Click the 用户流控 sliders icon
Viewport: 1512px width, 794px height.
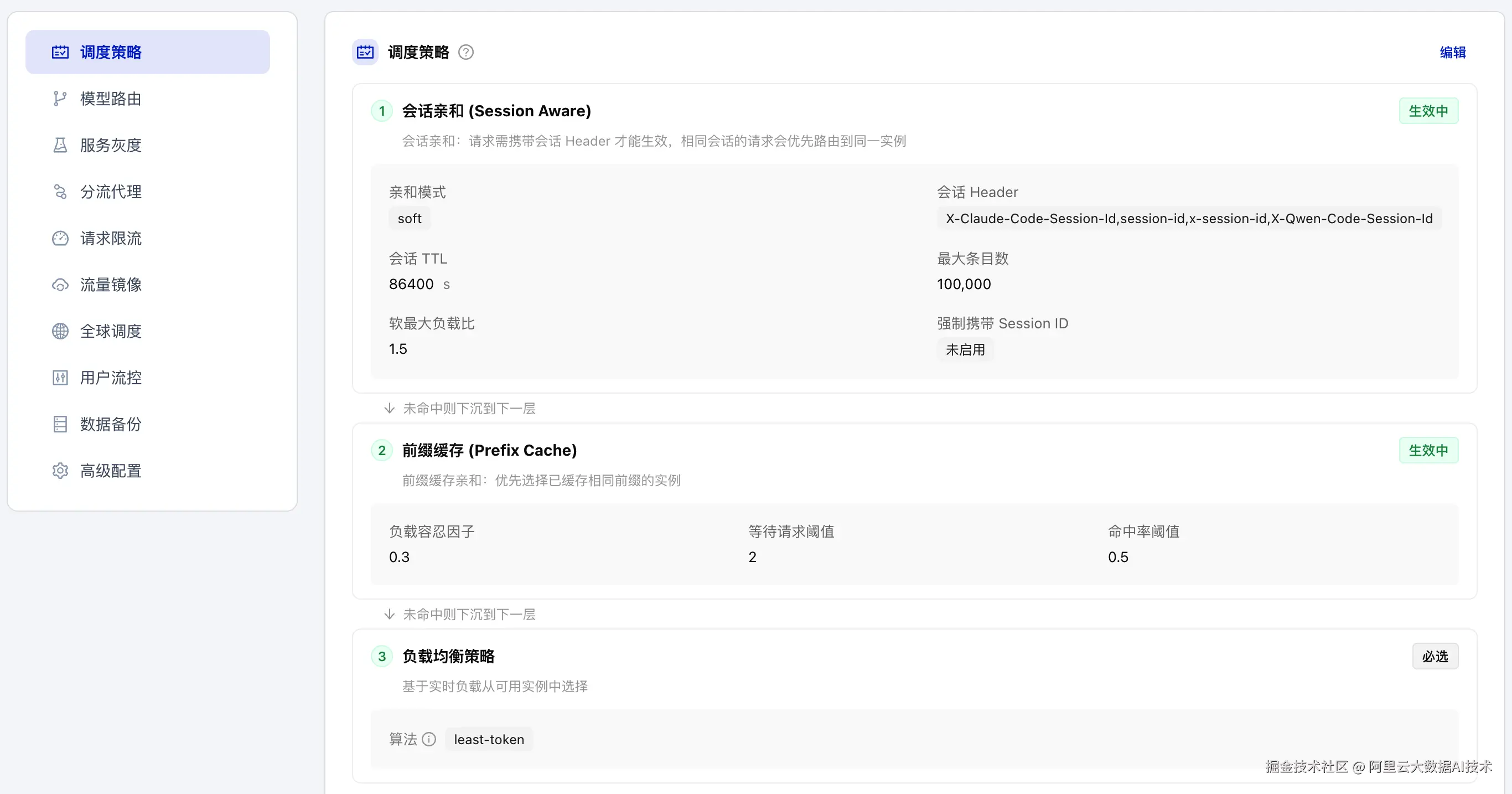(x=60, y=378)
